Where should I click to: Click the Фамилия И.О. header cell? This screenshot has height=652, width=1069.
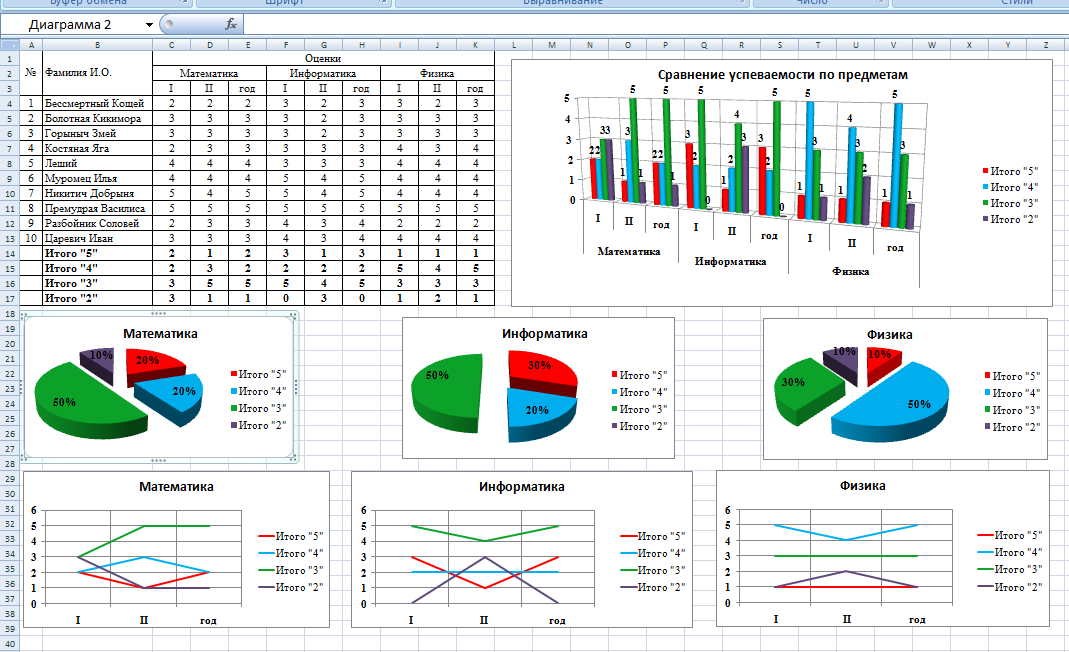97,73
